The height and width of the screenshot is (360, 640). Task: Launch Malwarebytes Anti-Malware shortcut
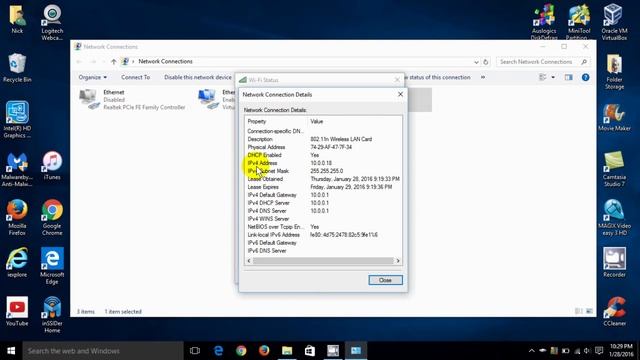tap(17, 169)
